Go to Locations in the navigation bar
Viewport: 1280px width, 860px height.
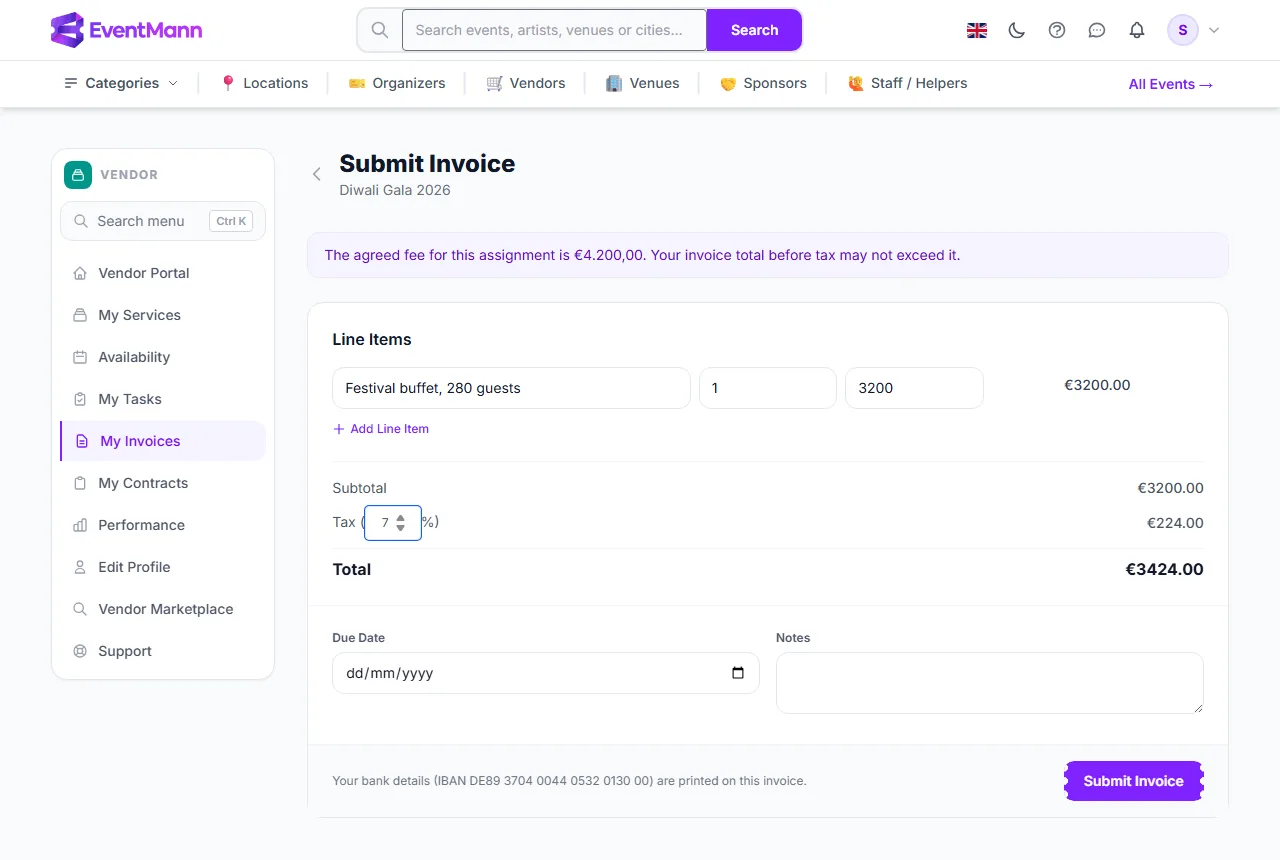pyautogui.click(x=264, y=83)
